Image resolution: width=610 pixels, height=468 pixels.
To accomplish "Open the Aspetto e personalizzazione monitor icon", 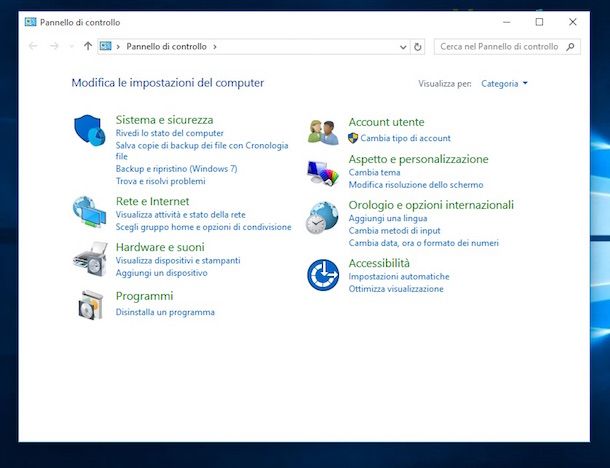I will pyautogui.click(x=323, y=173).
